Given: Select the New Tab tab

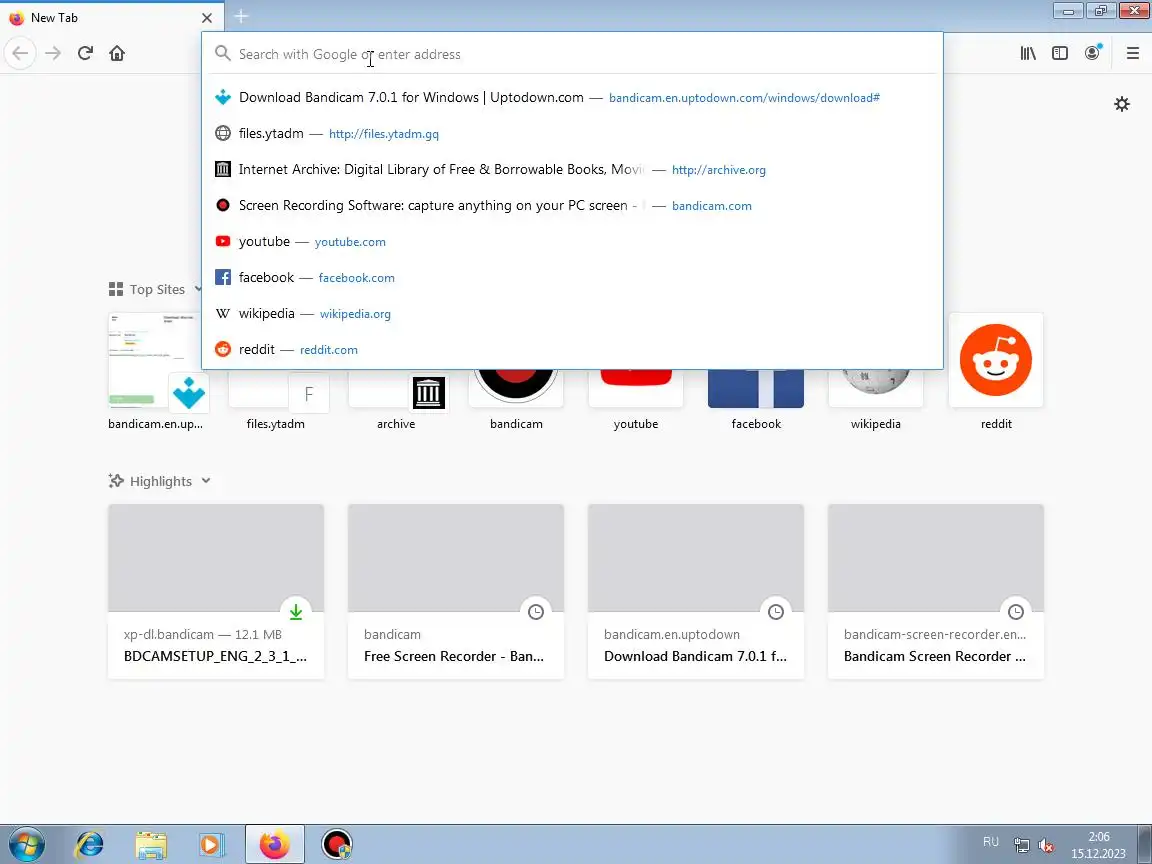Looking at the screenshot, I should coord(110,18).
